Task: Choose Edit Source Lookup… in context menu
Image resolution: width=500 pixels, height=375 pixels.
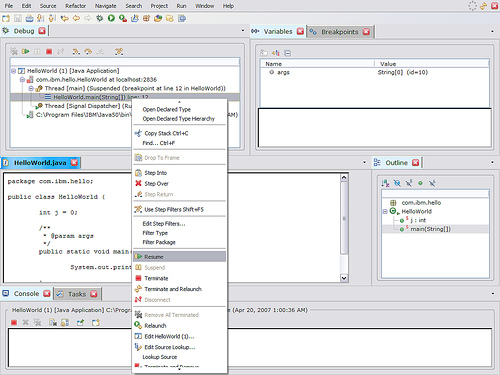Action: click(179, 347)
